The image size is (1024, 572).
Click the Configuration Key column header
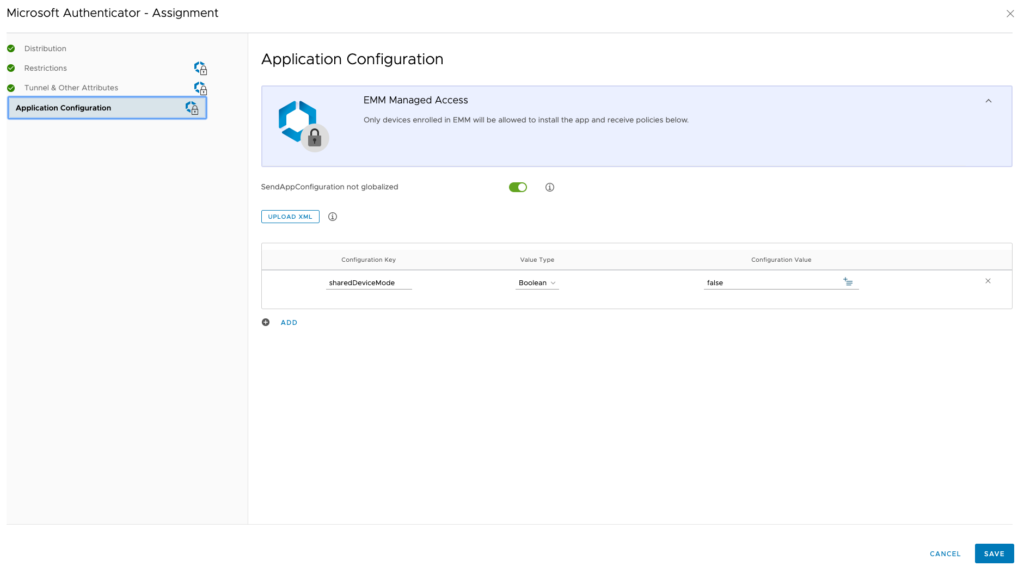click(x=368, y=260)
